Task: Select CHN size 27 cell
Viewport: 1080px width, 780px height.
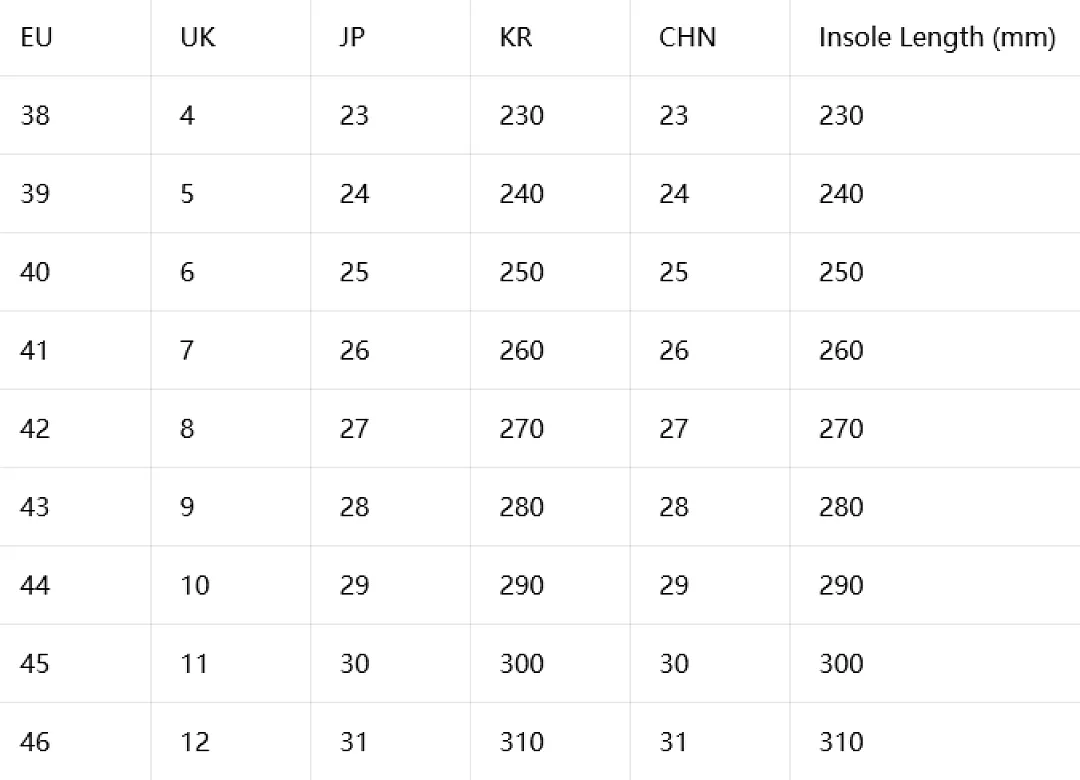Action: click(x=674, y=429)
